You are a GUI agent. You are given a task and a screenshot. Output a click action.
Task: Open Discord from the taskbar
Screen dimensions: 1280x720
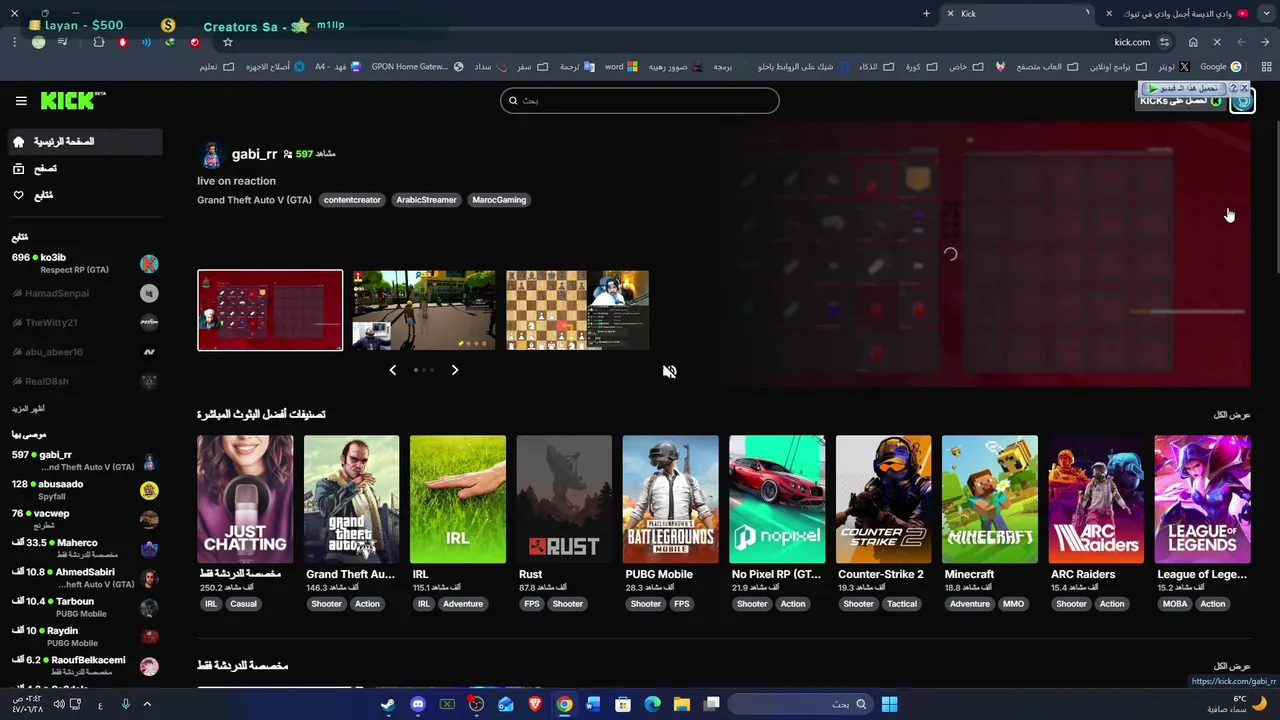(x=418, y=704)
